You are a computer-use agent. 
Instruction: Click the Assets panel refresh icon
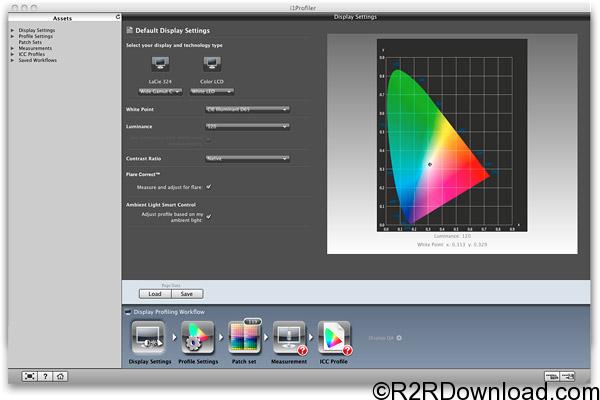click(117, 17)
